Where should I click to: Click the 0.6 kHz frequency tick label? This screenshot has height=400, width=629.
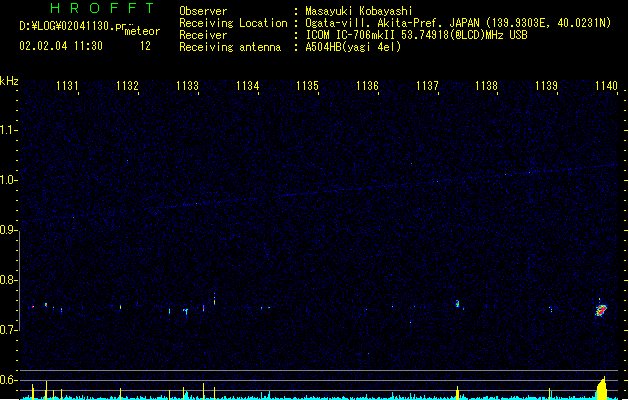pos(7,380)
